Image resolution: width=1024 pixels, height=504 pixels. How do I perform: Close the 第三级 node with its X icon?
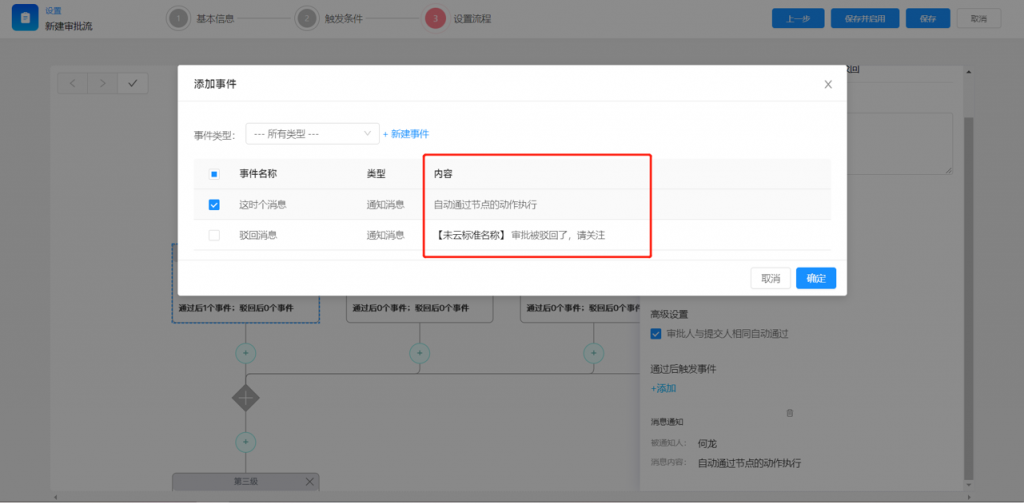click(309, 482)
